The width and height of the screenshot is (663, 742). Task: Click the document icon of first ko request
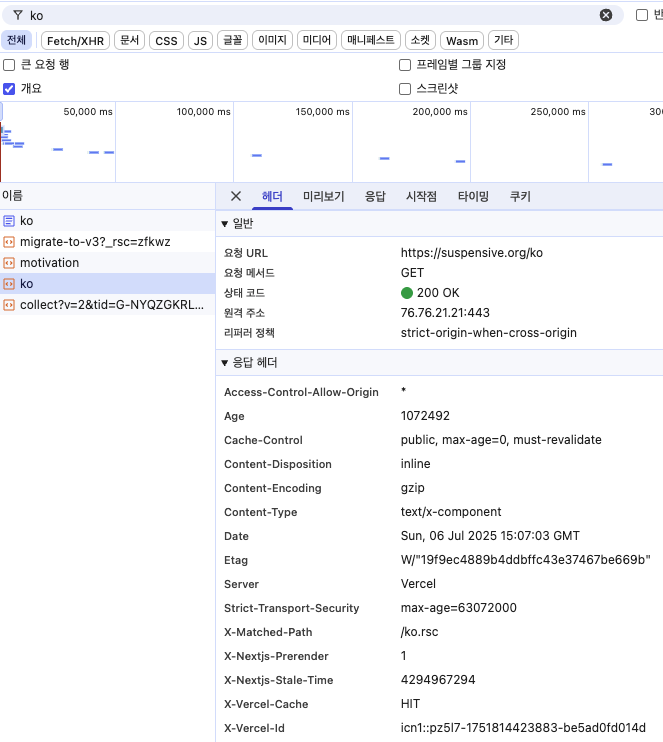(x=9, y=221)
